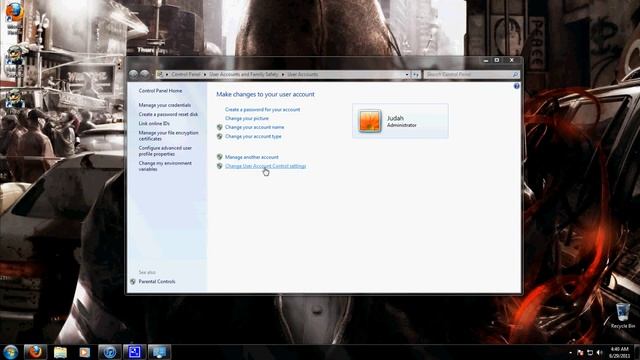The height and width of the screenshot is (360, 640).
Task: Click the Forward arrow in Control Panel
Action: pyautogui.click(x=144, y=74)
